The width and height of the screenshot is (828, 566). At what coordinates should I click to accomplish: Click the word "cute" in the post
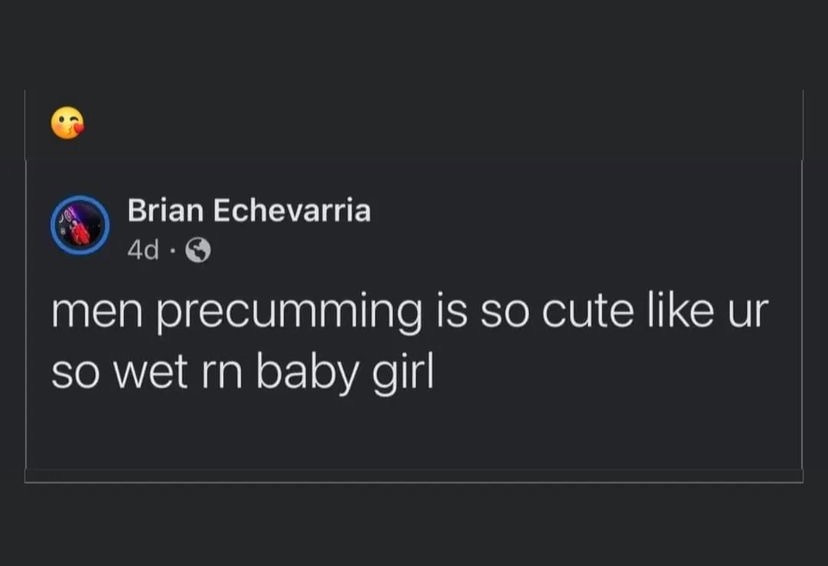click(x=587, y=312)
